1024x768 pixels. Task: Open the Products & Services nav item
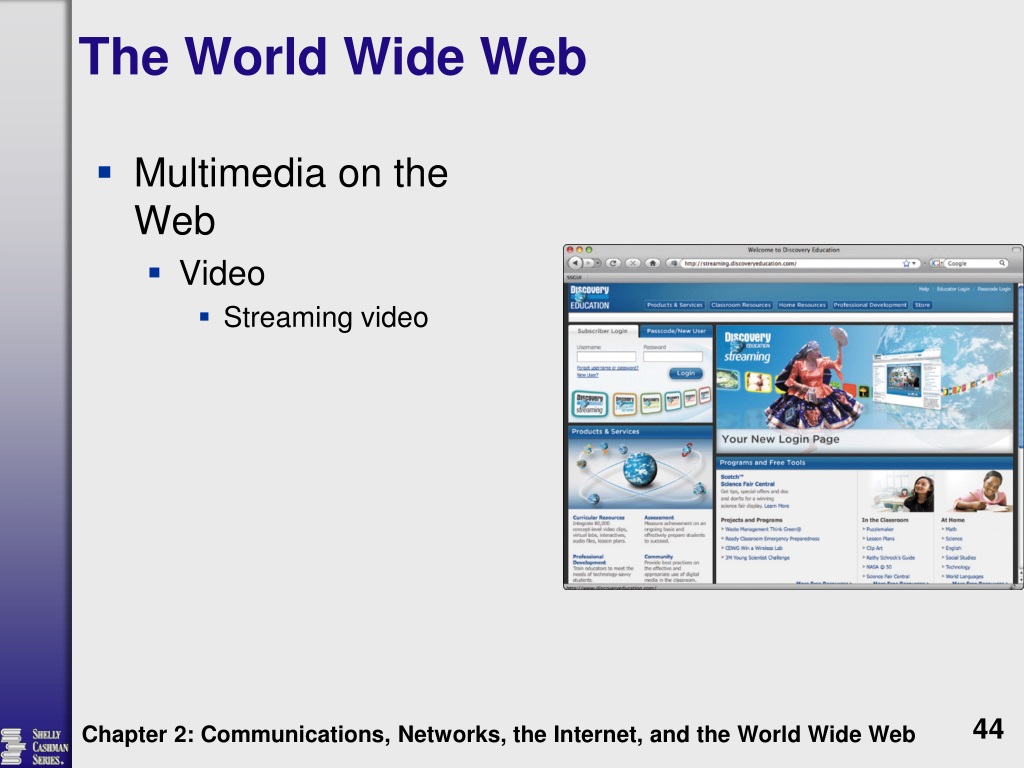(675, 305)
